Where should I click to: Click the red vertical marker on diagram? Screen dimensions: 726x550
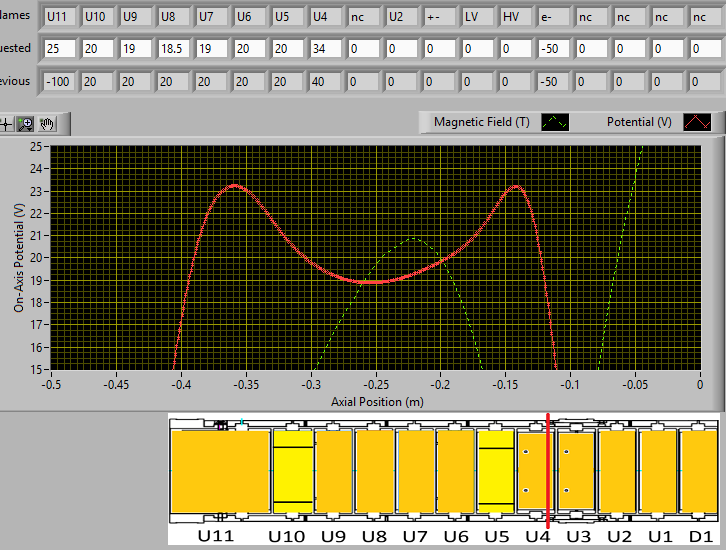tap(548, 470)
